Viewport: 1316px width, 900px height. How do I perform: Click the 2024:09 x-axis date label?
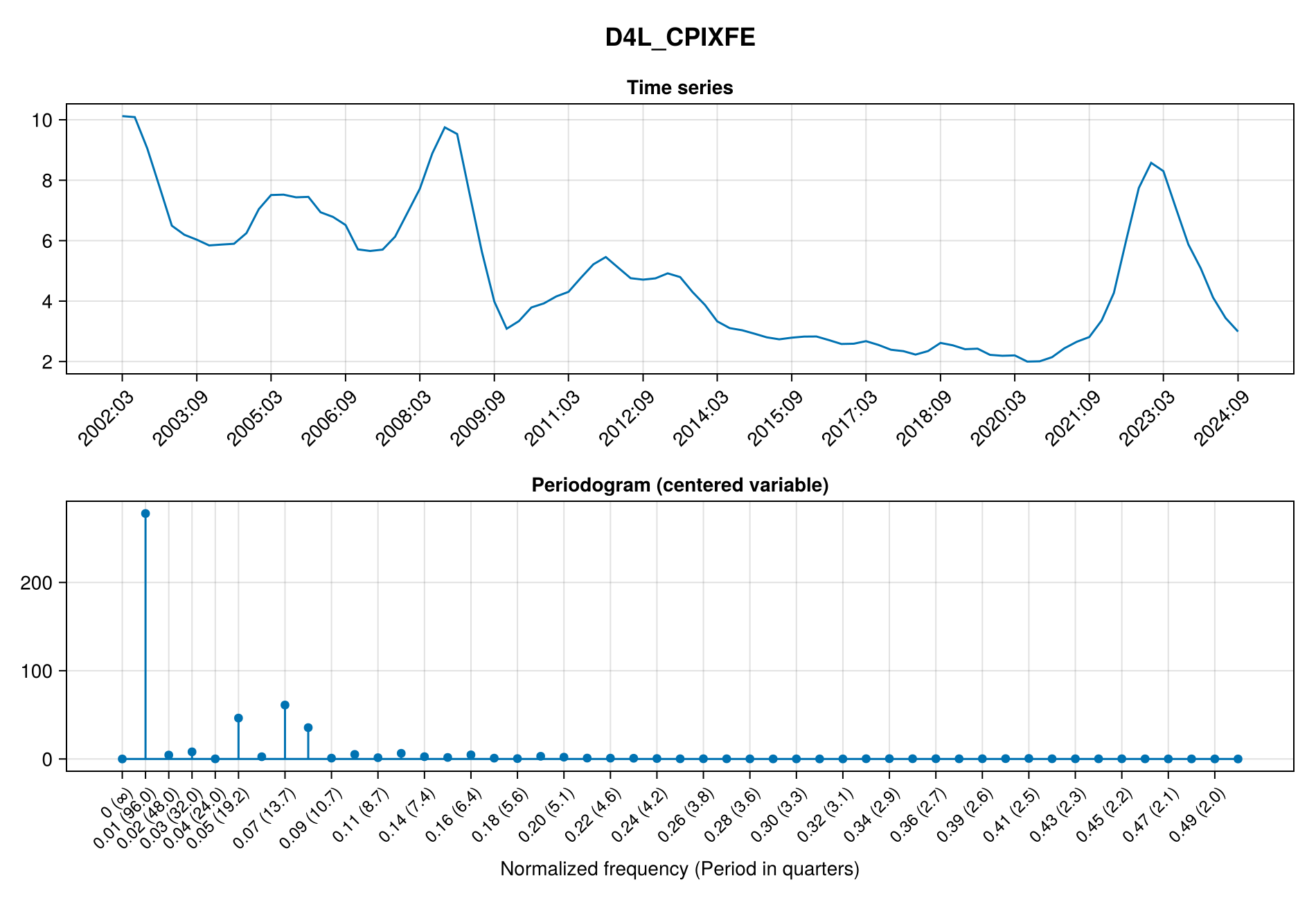pos(1221,418)
